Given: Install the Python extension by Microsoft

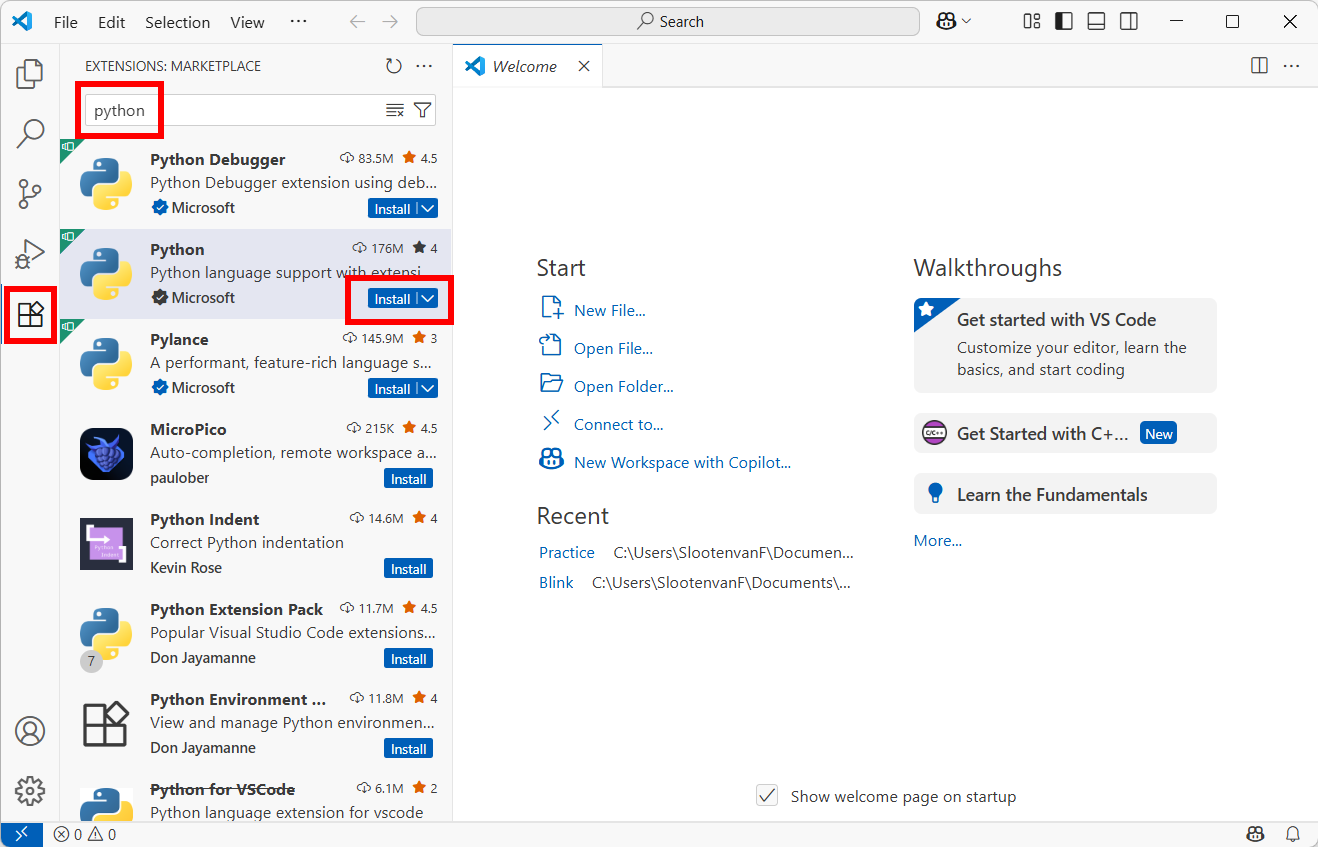Looking at the screenshot, I should click(392, 298).
